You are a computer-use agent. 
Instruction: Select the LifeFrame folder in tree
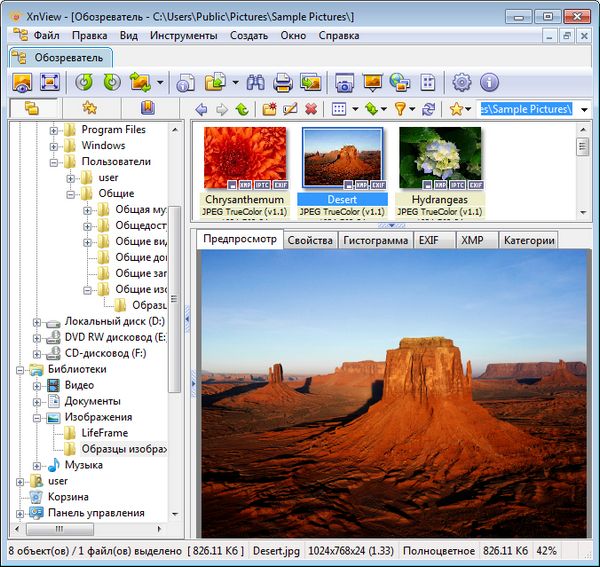[x=104, y=433]
